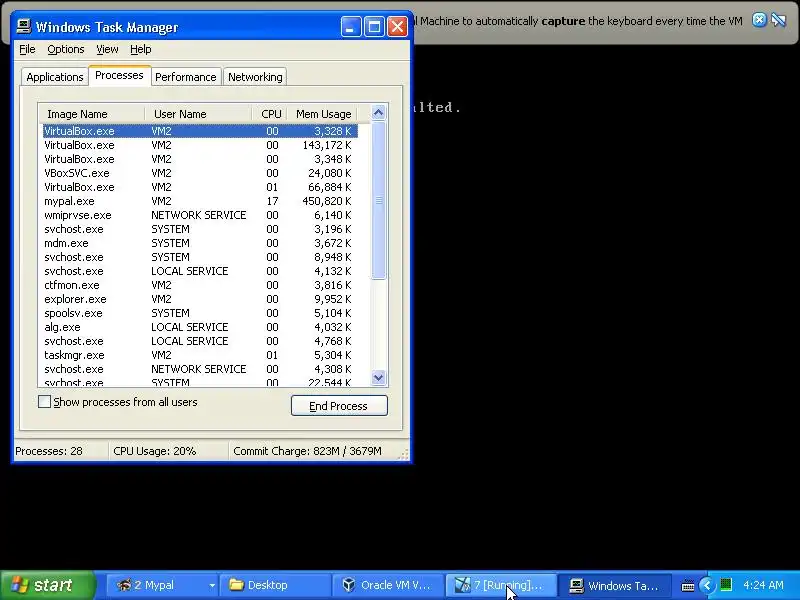Select VirtualBox.exe row using 3,348 K
The width and height of the screenshot is (800, 600).
(x=201, y=159)
